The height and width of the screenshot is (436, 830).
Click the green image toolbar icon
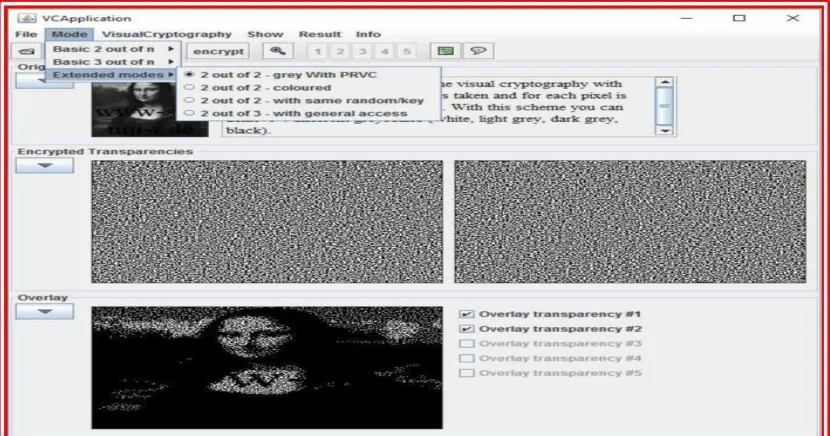point(446,51)
